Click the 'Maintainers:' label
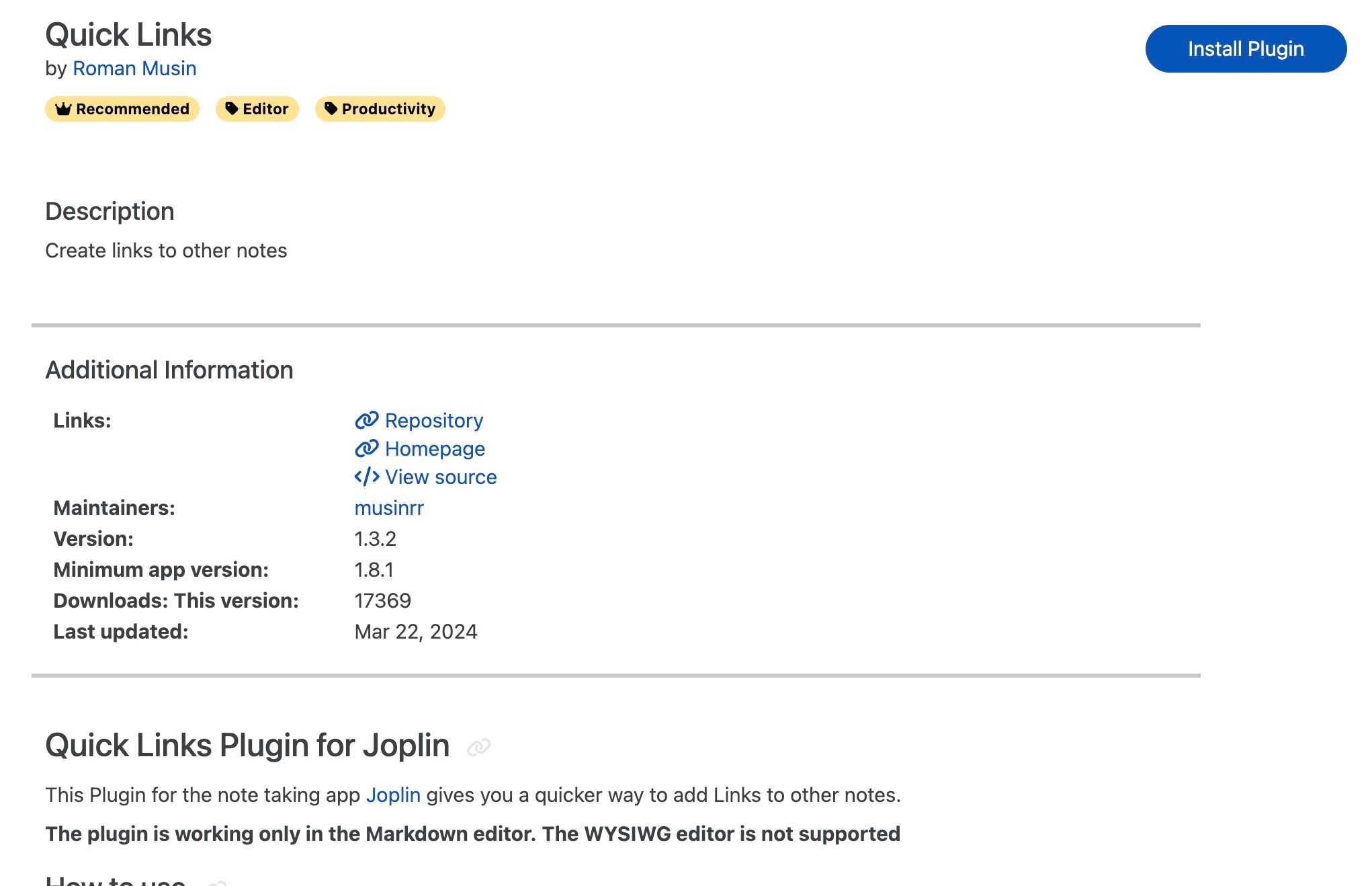 click(x=114, y=508)
